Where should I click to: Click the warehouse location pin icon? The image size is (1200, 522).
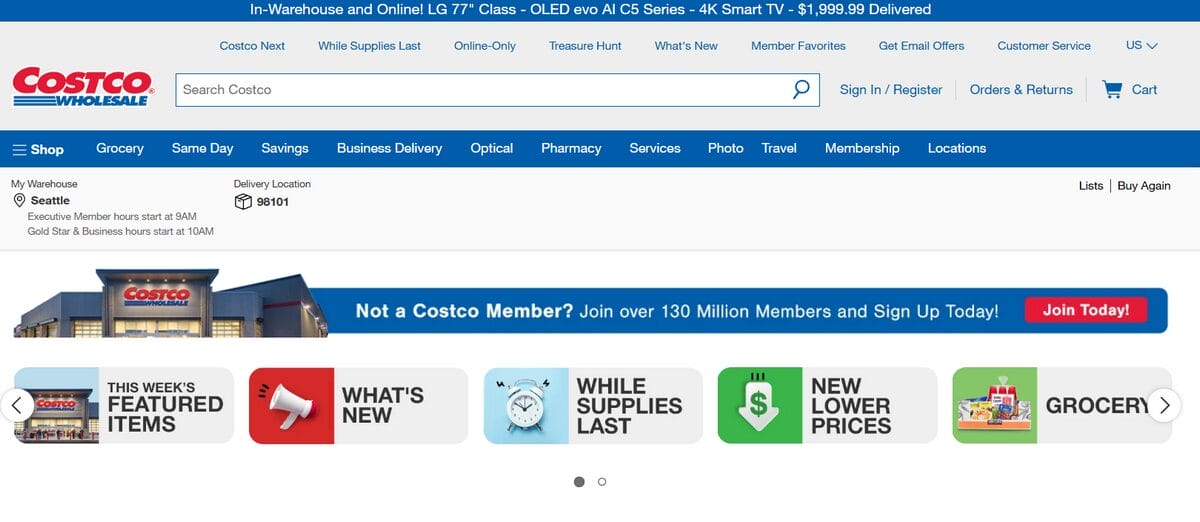click(19, 201)
